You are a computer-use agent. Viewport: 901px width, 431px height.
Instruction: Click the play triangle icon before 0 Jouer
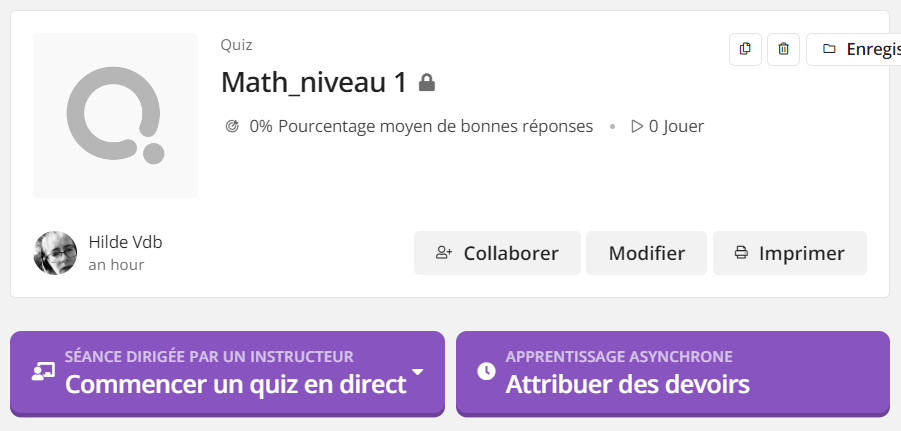tap(637, 126)
